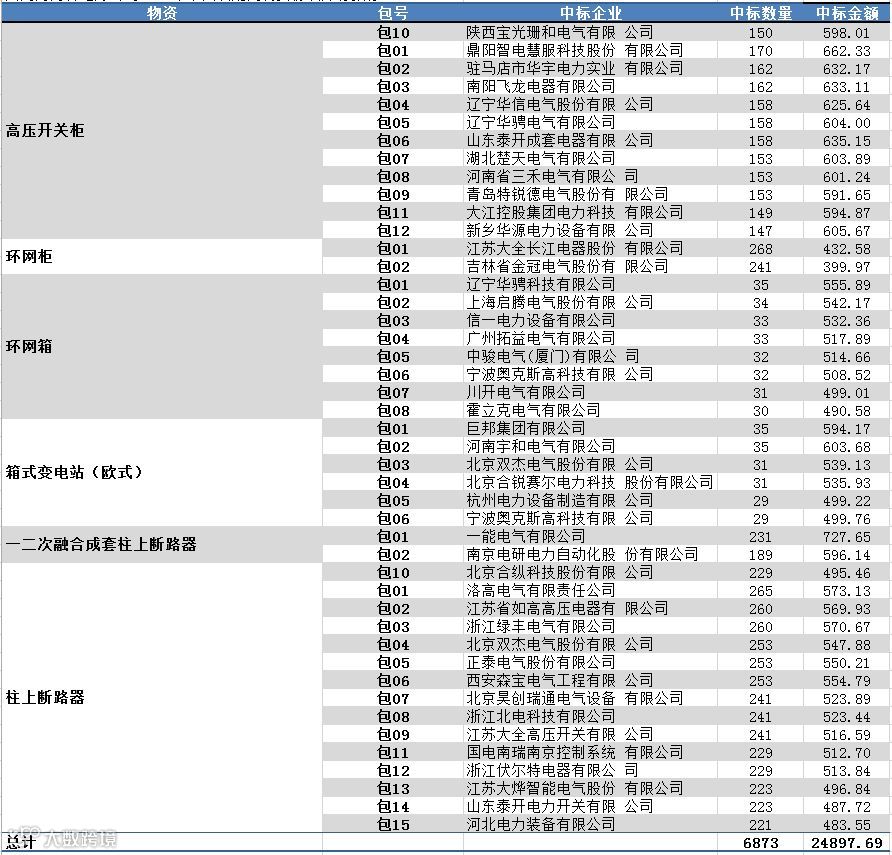Click company 河南省三禾电气有限公司
The width and height of the screenshot is (892, 855).
(x=552, y=176)
